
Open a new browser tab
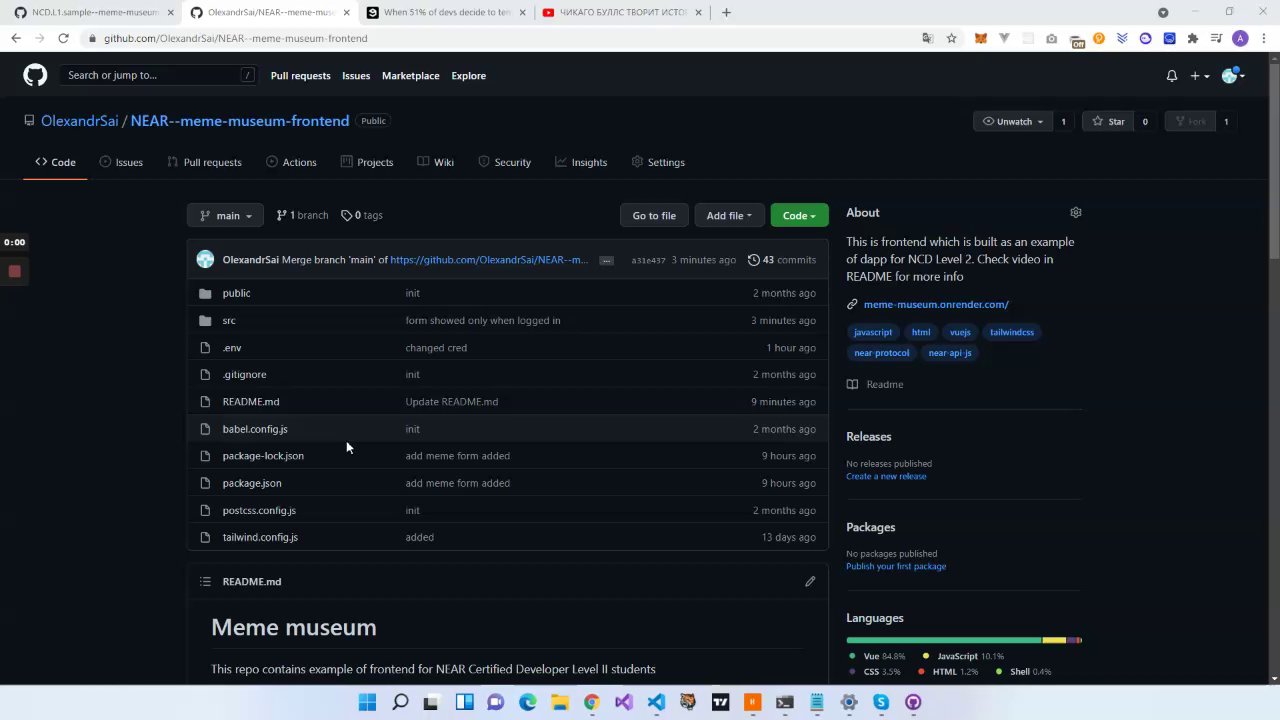tap(726, 12)
